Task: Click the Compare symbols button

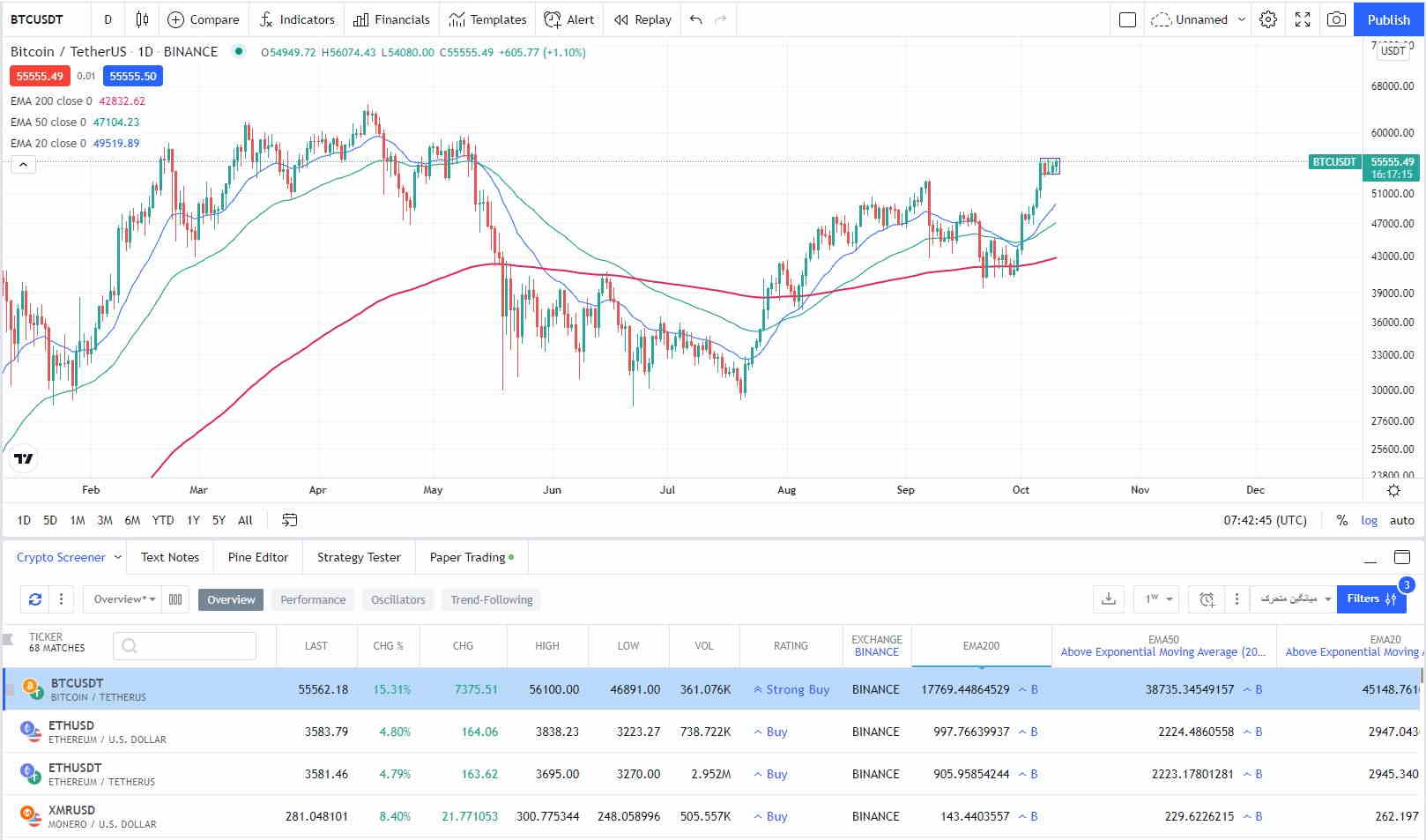Action: [x=203, y=19]
